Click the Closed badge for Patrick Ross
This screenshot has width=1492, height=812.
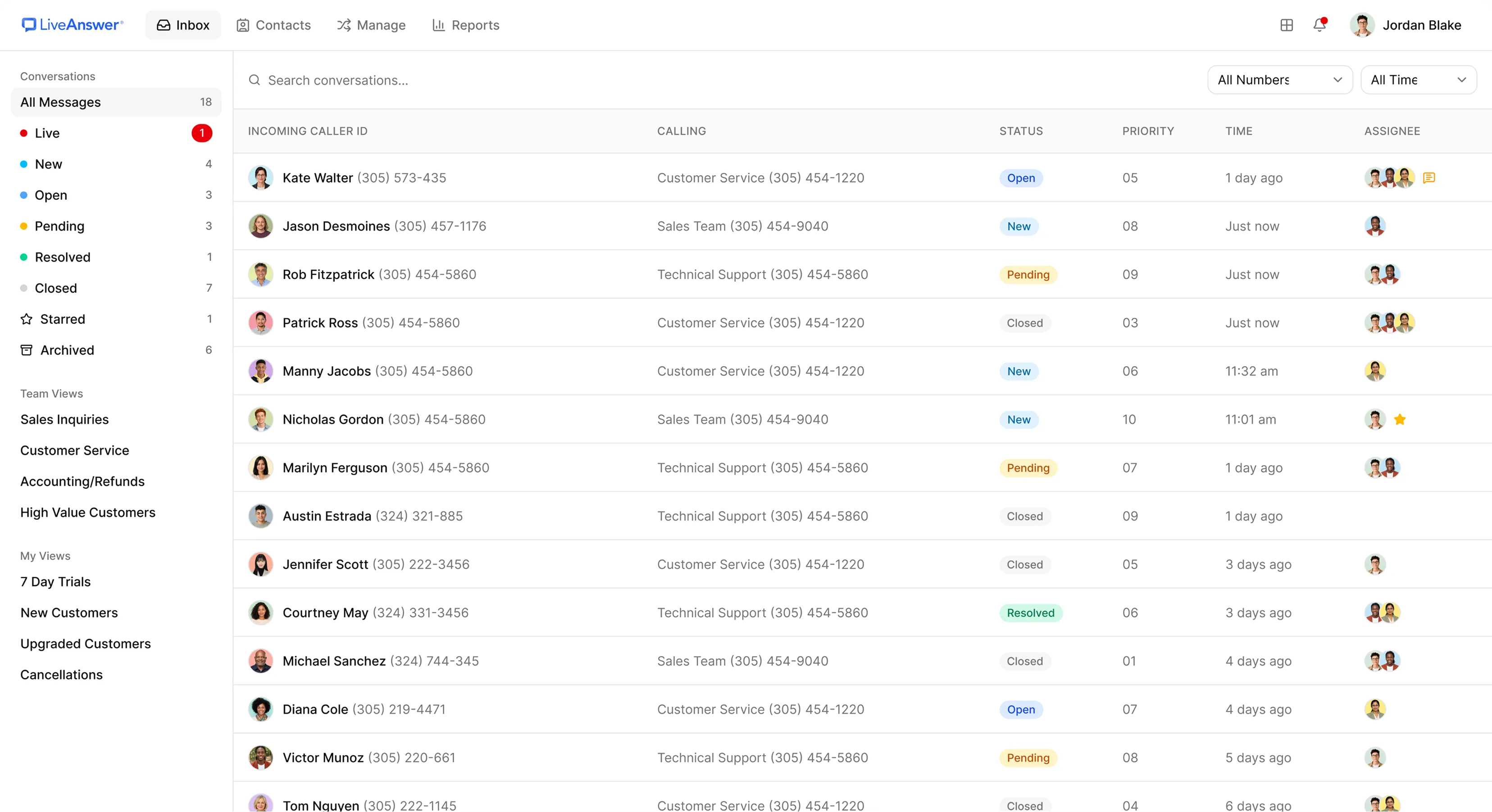(x=1024, y=322)
